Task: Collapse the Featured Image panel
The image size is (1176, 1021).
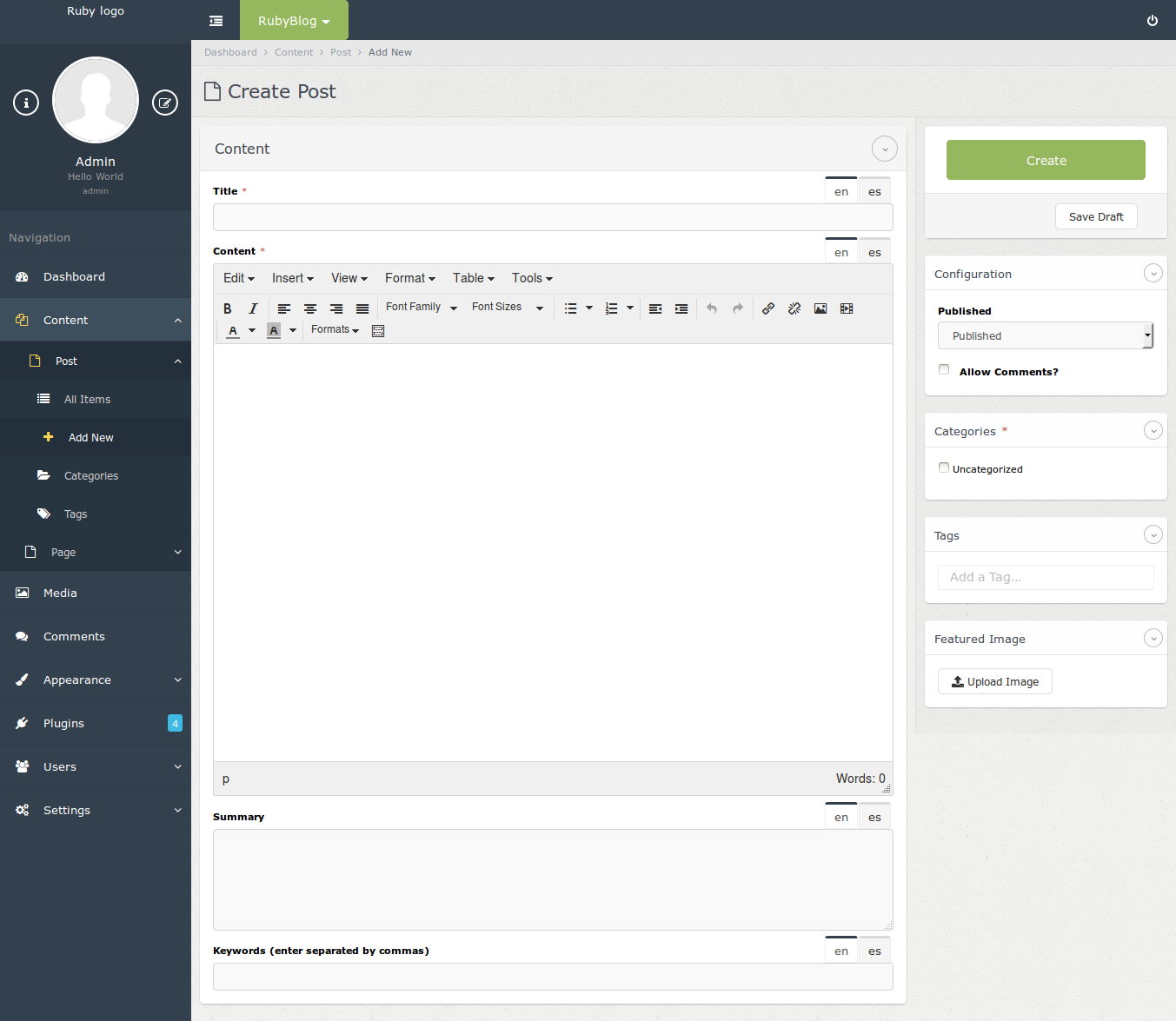Action: (1153, 639)
